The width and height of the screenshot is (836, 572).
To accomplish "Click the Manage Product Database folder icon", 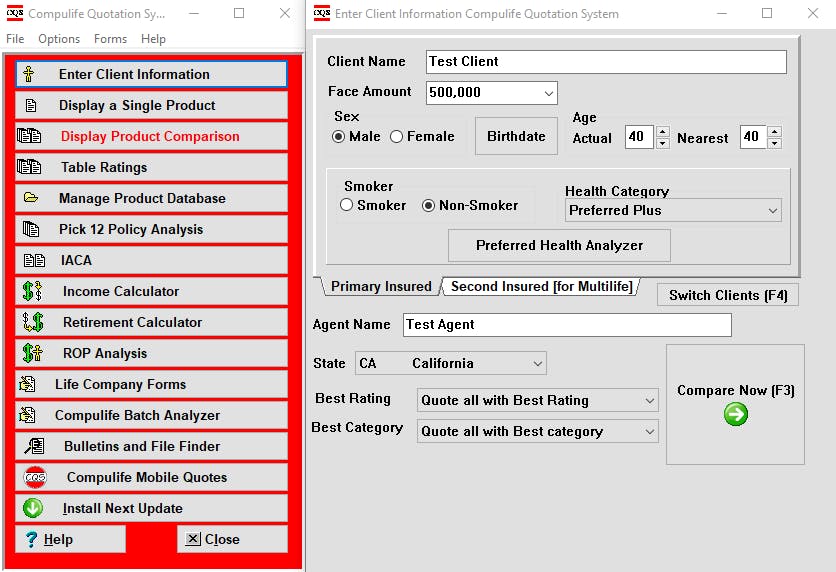I will pyautogui.click(x=31, y=198).
